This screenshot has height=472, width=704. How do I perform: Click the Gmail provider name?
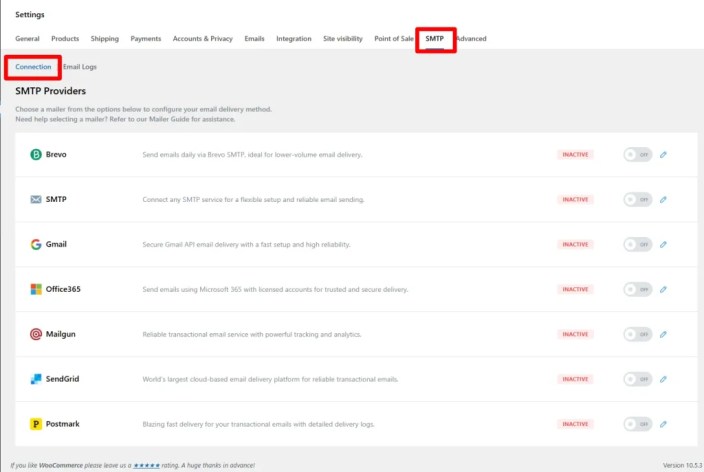coord(56,244)
